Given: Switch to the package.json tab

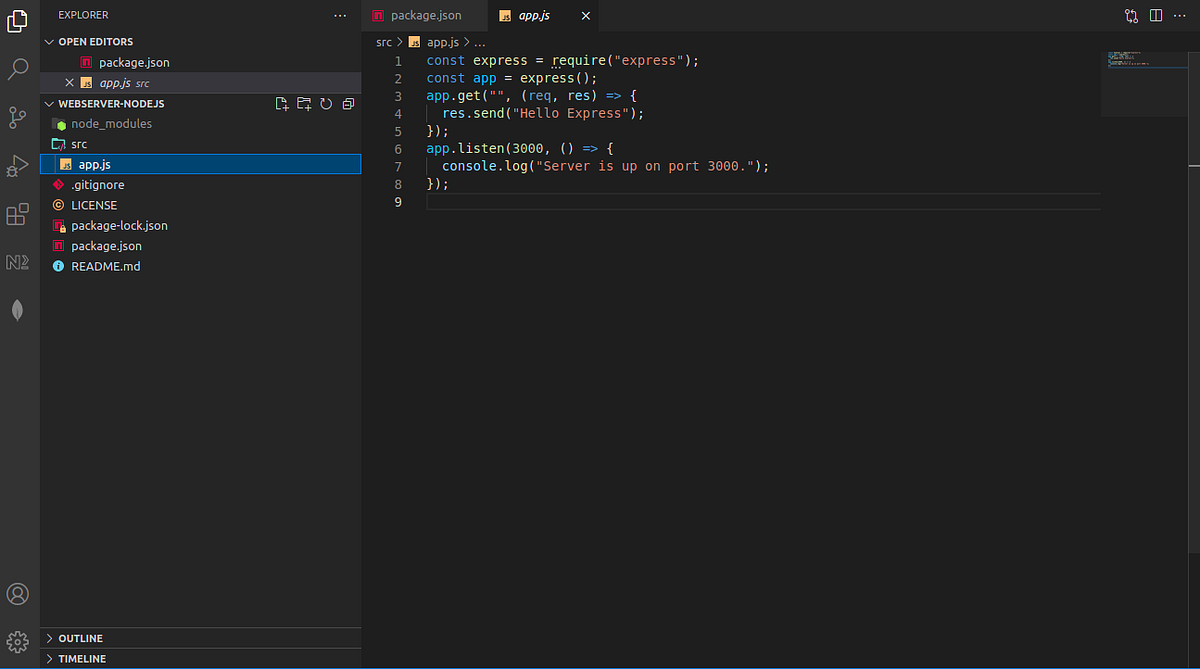Looking at the screenshot, I should click(424, 15).
